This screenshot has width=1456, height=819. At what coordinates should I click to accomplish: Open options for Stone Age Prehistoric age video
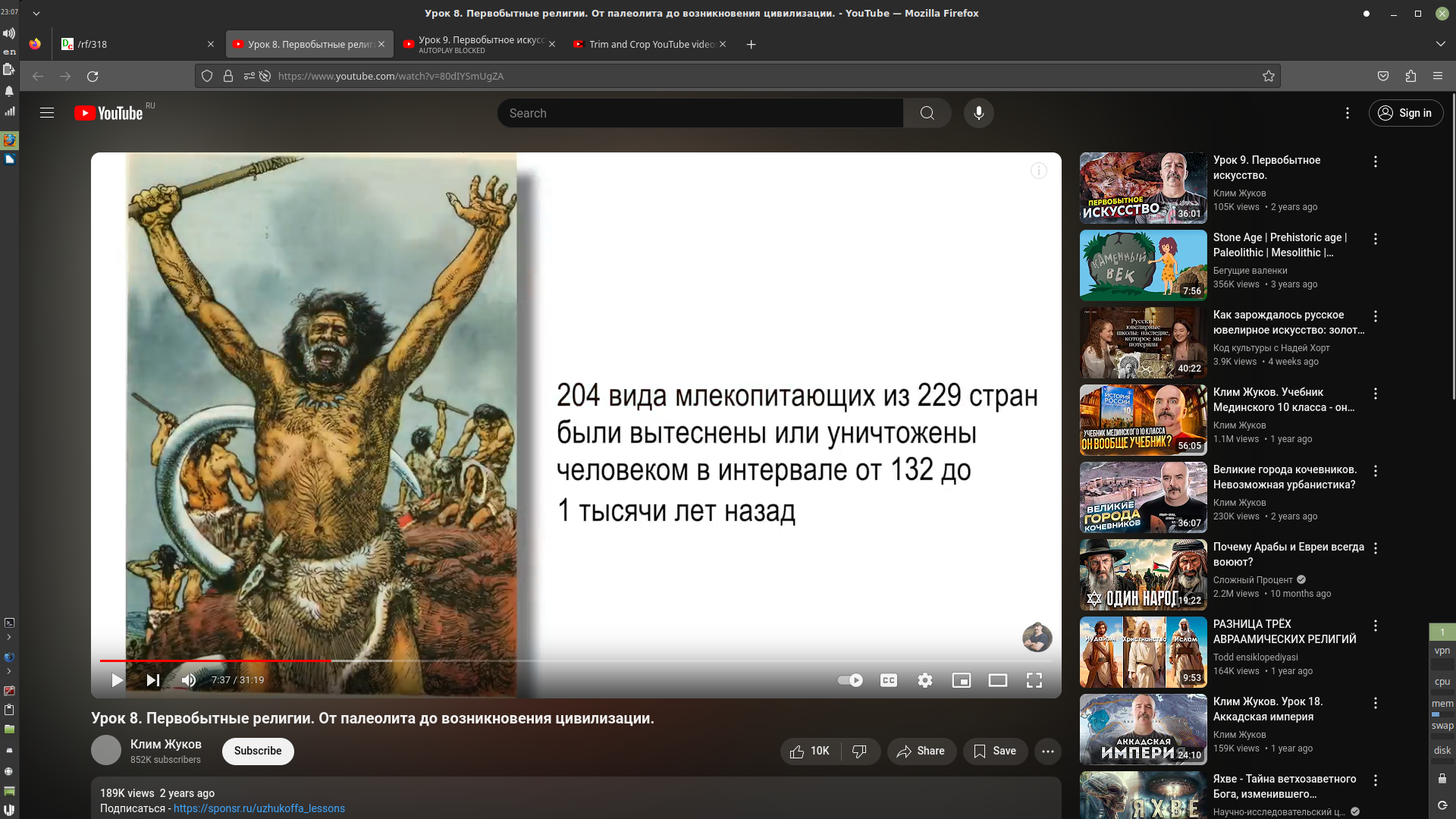tap(1375, 239)
